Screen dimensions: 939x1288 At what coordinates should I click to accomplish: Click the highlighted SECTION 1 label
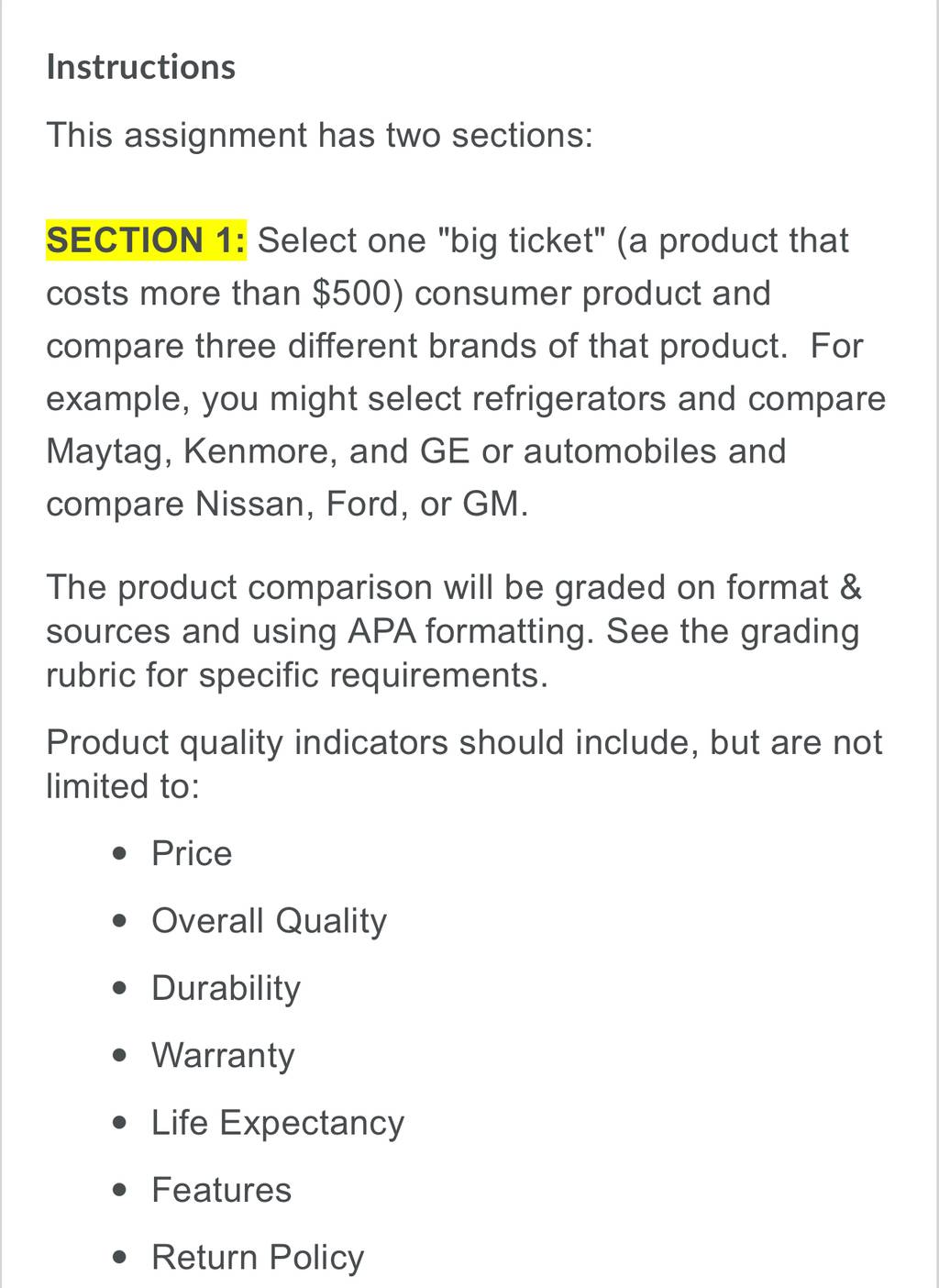(147, 240)
